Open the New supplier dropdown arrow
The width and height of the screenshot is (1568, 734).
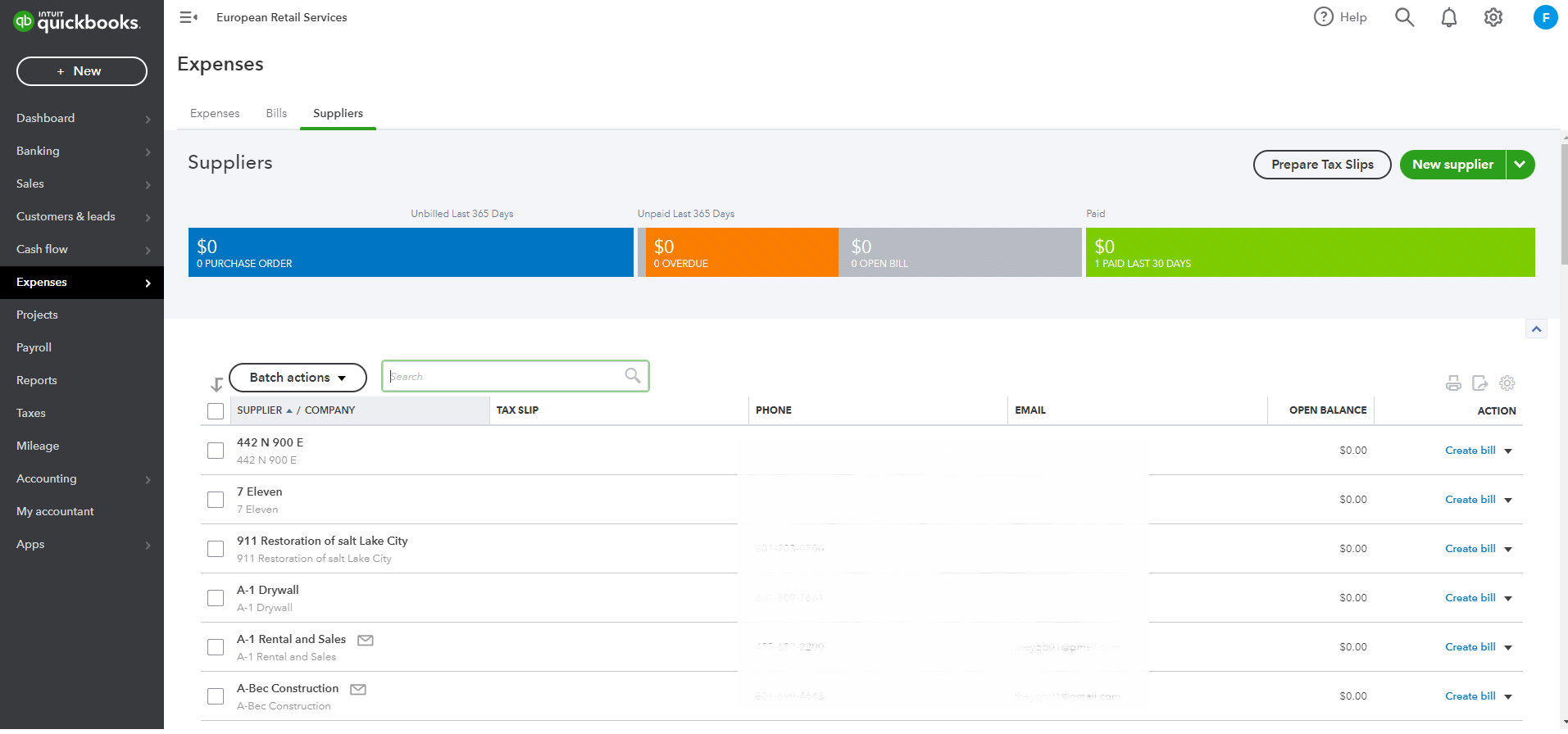(x=1520, y=165)
